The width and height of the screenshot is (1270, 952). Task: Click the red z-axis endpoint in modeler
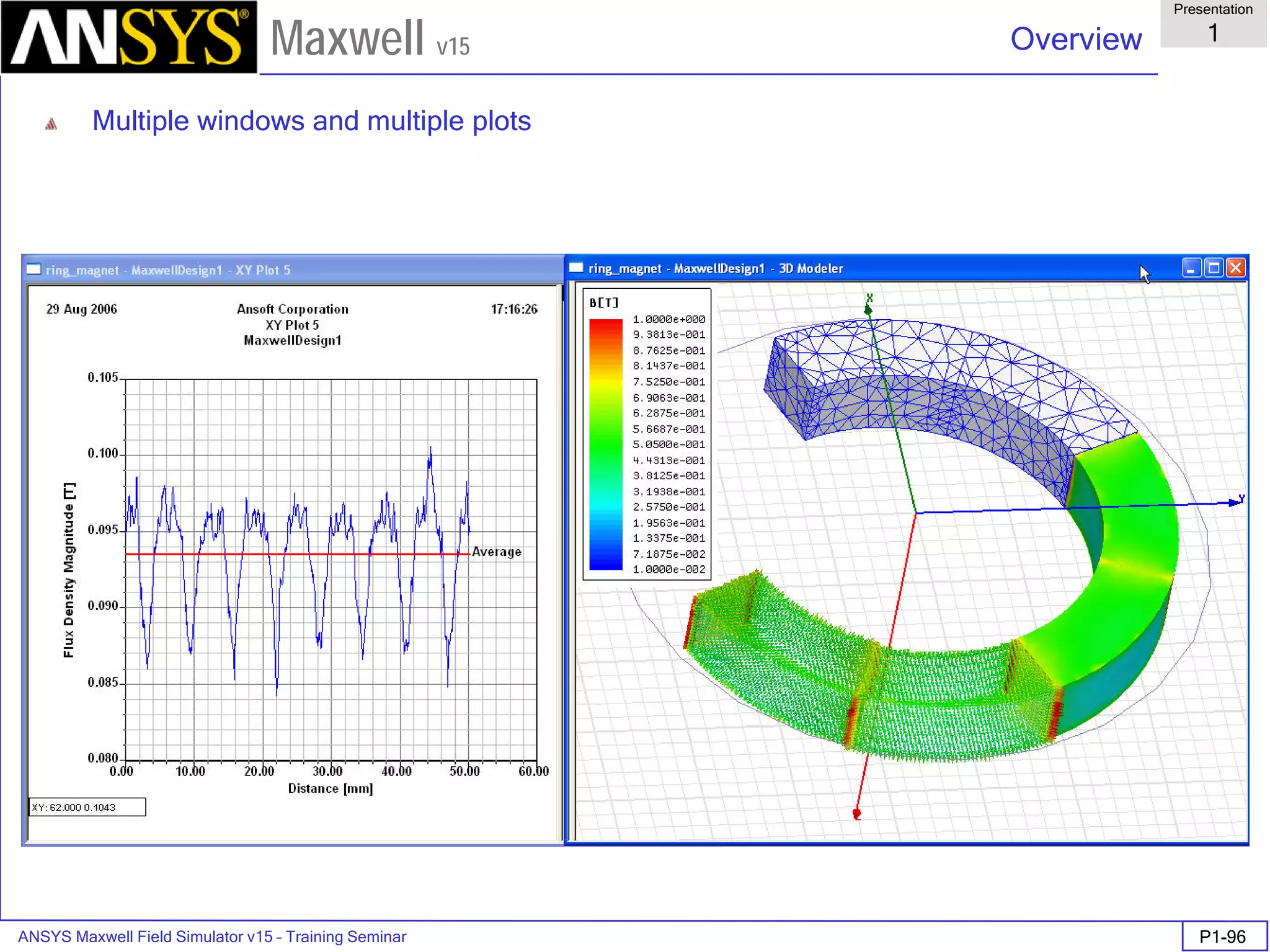857,813
